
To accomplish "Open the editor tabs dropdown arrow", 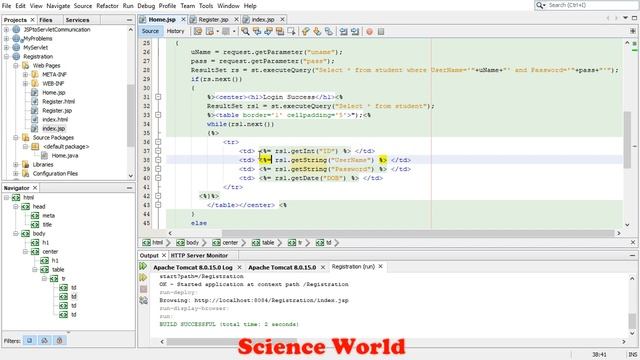I will coord(625,18).
